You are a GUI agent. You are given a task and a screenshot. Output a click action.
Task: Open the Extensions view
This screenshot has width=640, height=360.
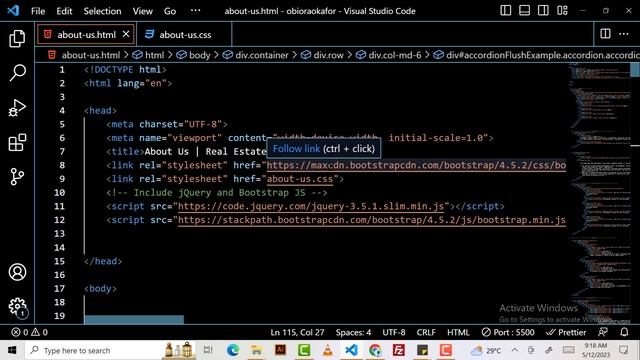coord(17,142)
